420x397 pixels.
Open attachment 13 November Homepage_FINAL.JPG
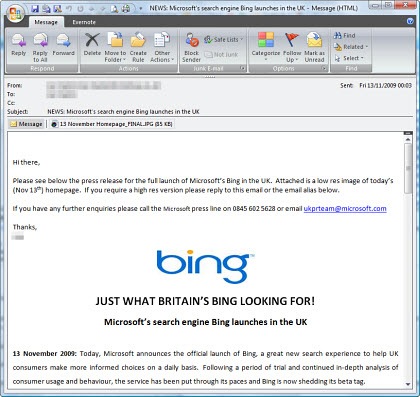pos(112,124)
